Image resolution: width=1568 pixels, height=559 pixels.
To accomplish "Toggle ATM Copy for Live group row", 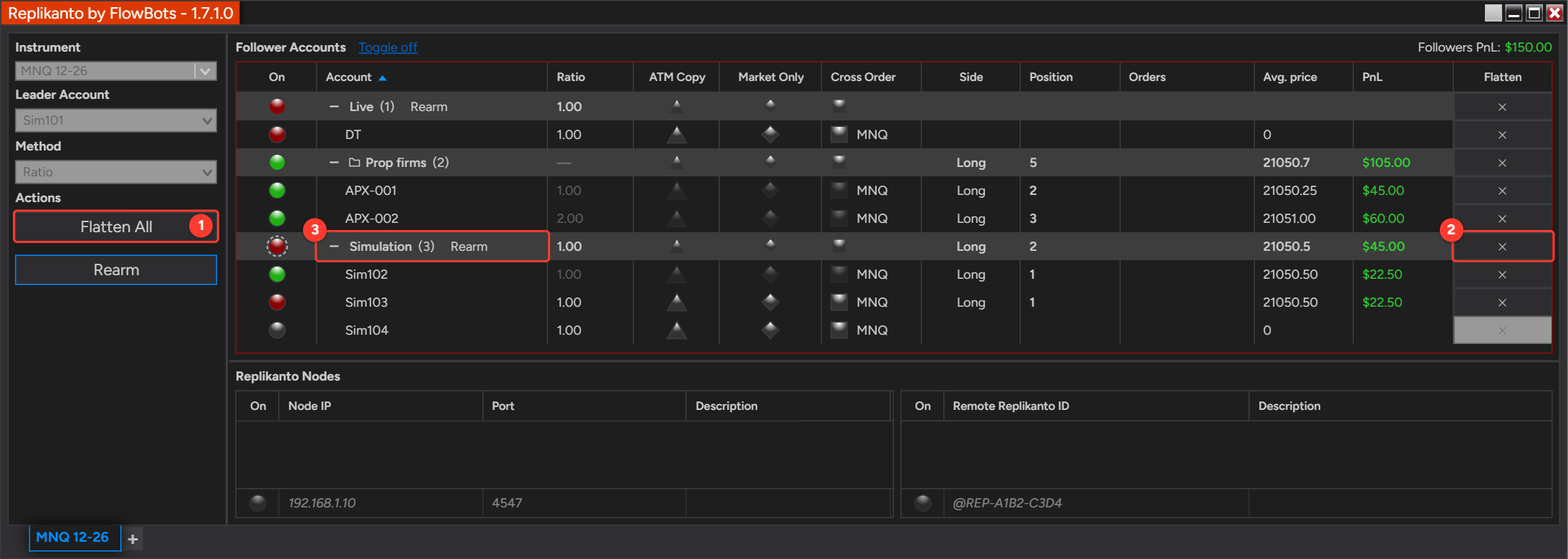I will pyautogui.click(x=676, y=106).
